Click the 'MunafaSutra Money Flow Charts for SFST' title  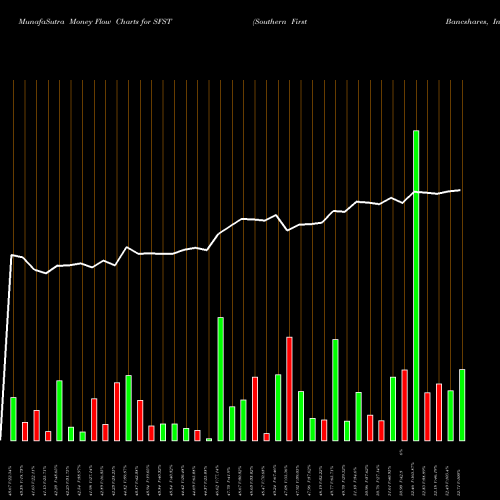(95, 22)
